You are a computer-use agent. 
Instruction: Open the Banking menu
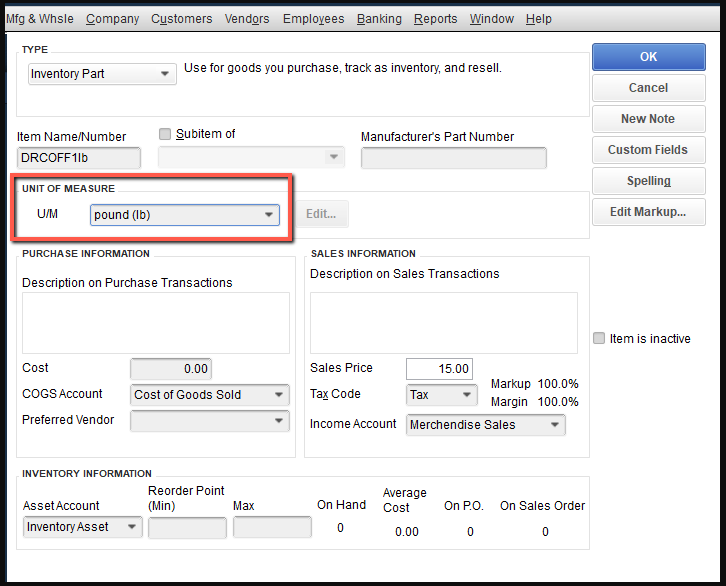(379, 19)
